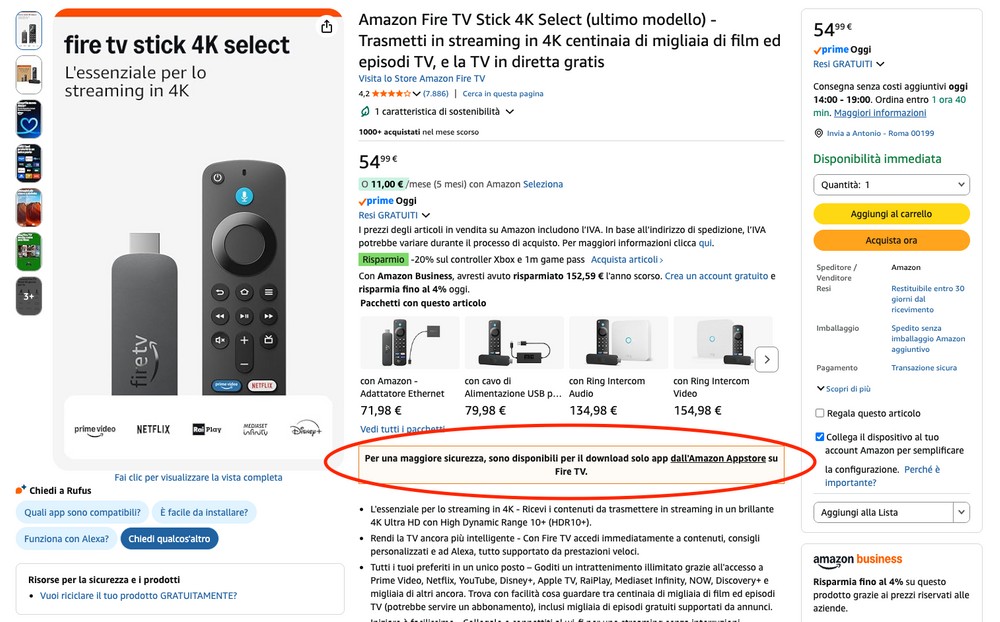Screen dimensions: 1000x622
Task: Open the Ethernet adapter bundle image
Action: (x=409, y=343)
